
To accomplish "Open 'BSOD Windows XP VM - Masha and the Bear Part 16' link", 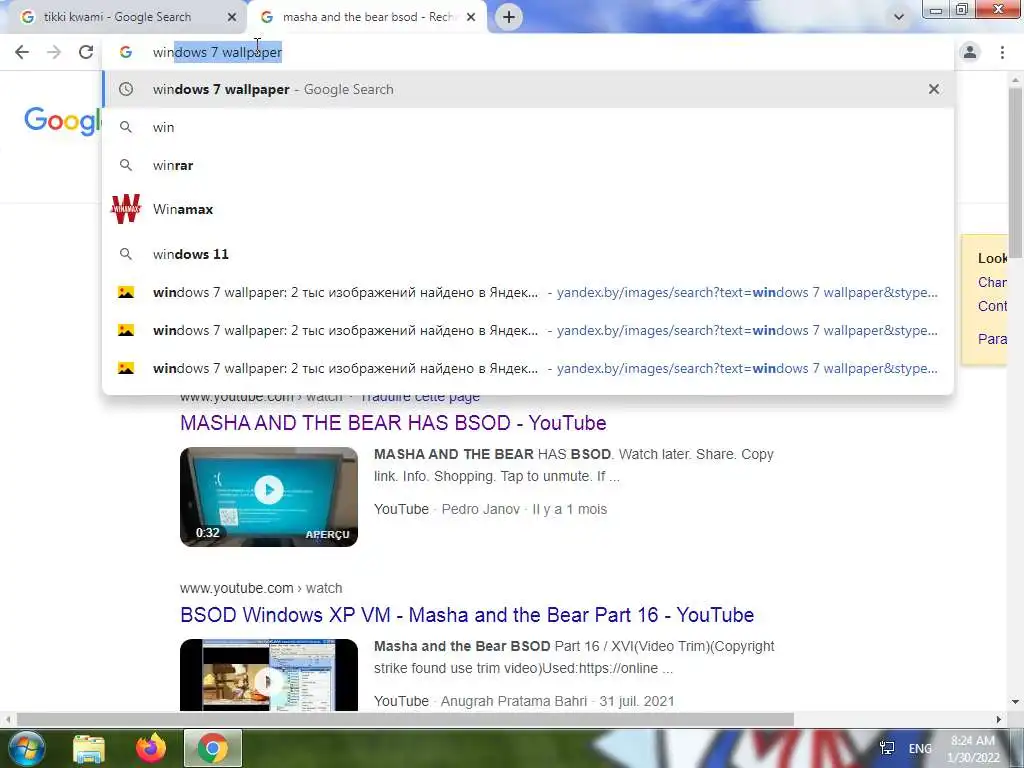I will [x=467, y=615].
